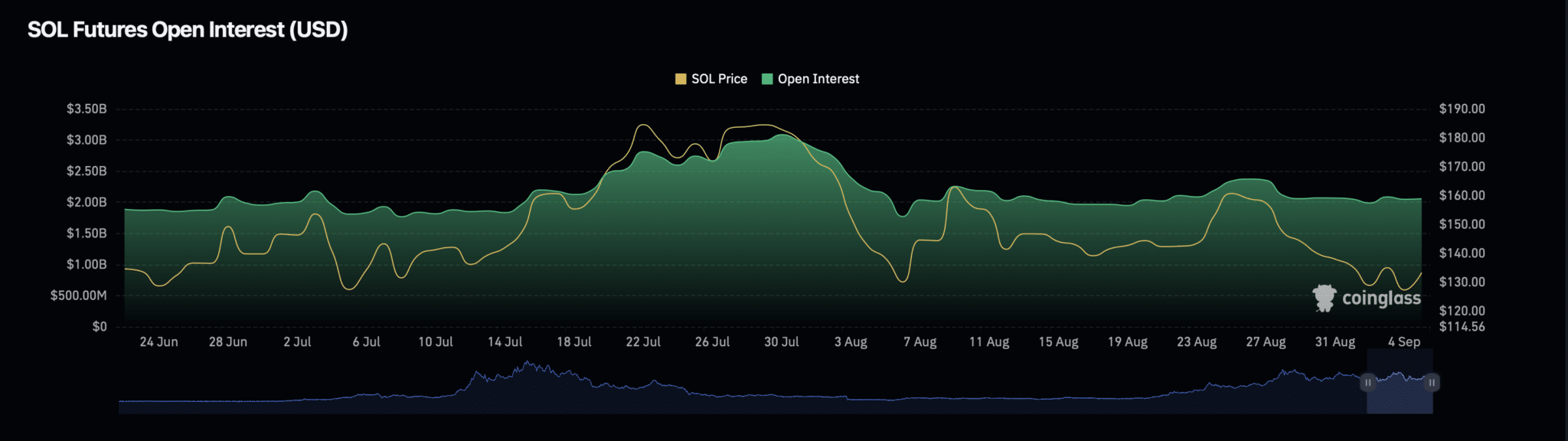Click the $2.50B left axis label

click(87, 171)
